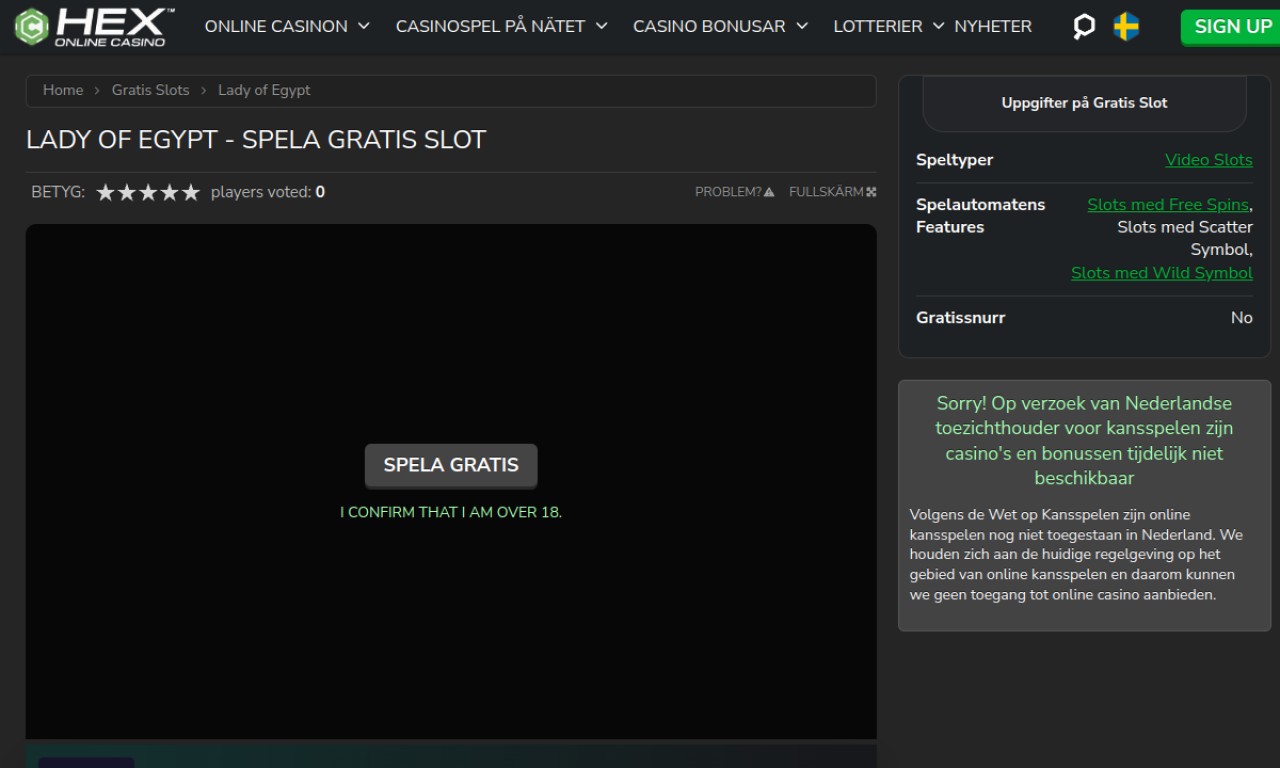Rate the slot with the fifth star
Image resolution: width=1280 pixels, height=768 pixels.
[x=191, y=192]
